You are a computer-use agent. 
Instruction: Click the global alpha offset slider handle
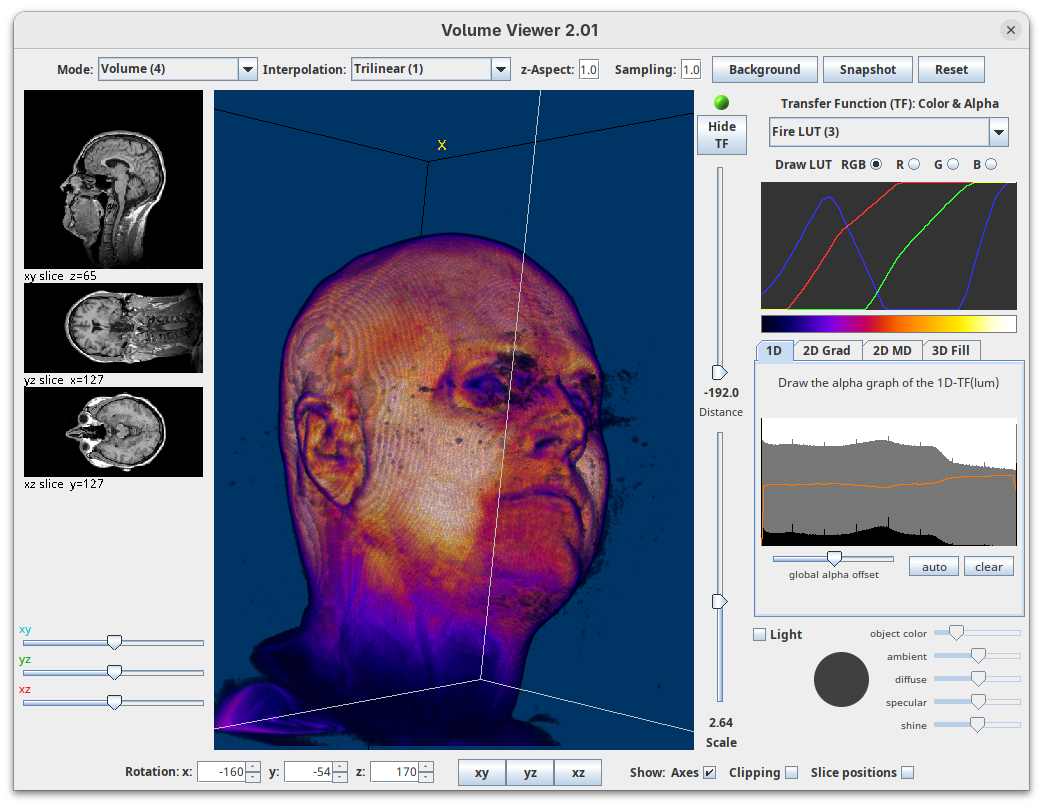pos(833,558)
